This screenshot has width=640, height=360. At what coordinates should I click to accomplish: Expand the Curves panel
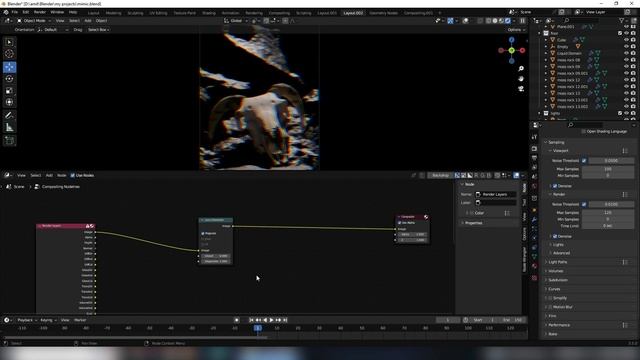[x=553, y=289]
